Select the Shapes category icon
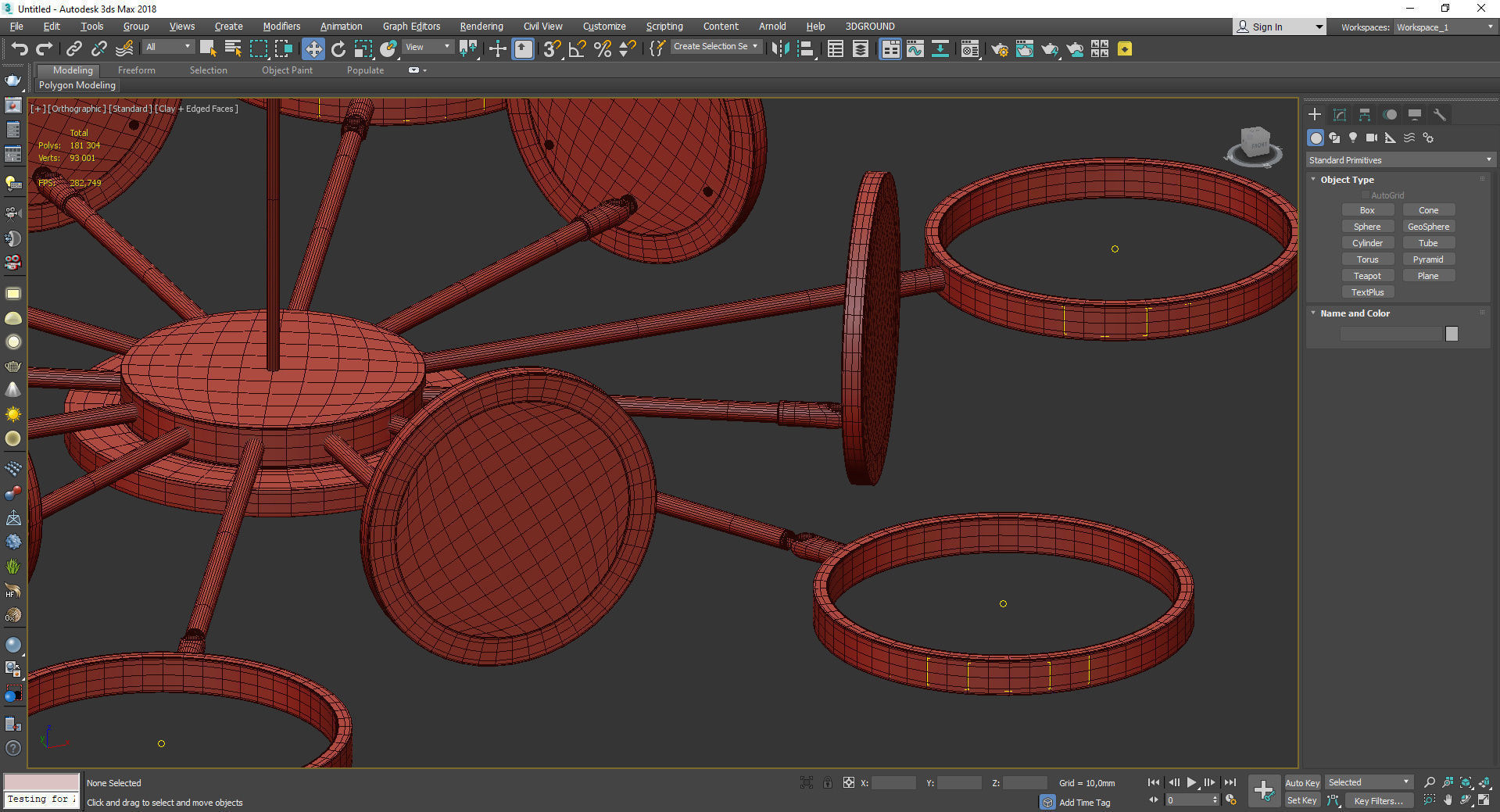1500x812 pixels. (1334, 138)
